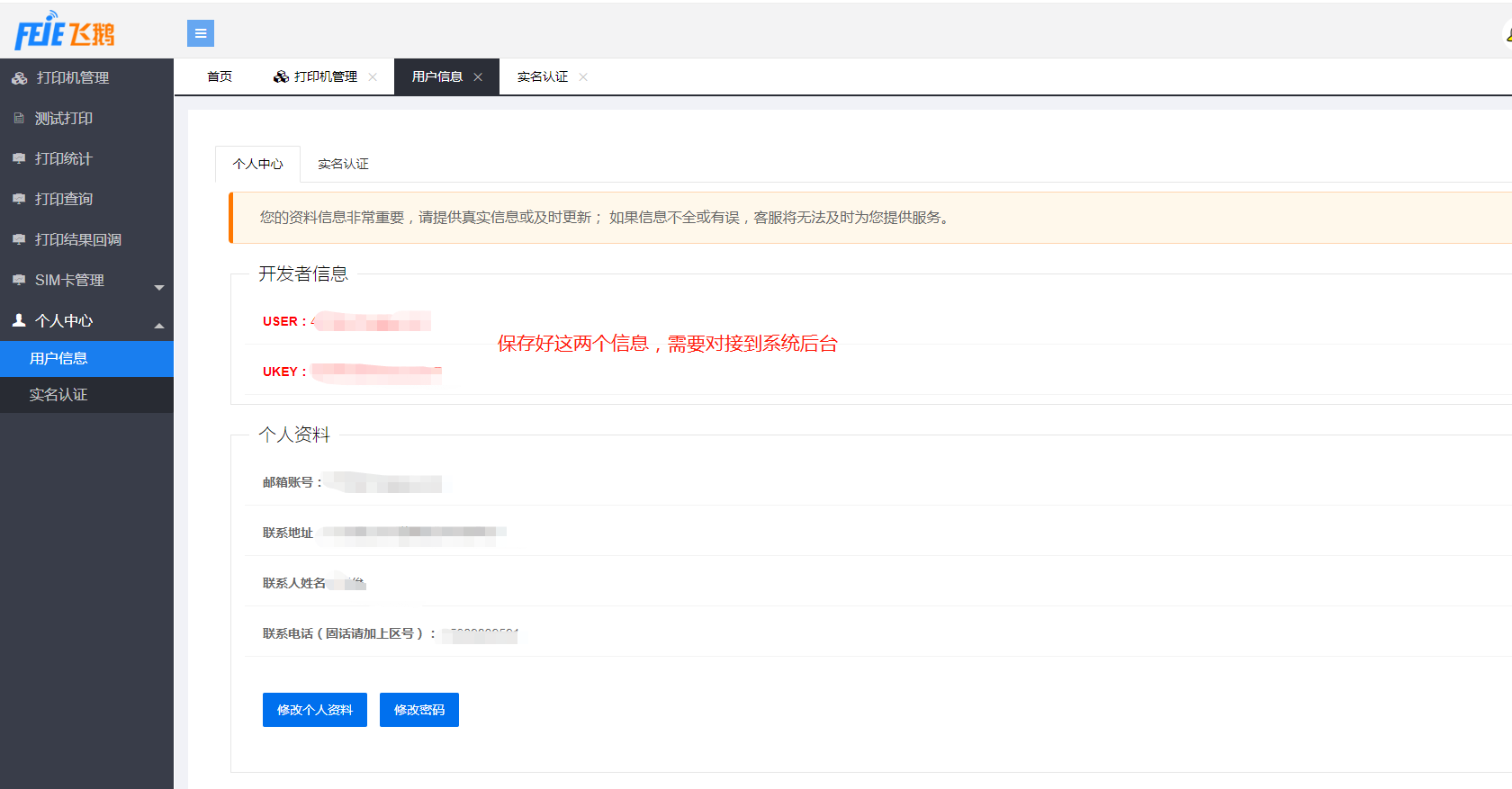Click the icon on 打印机管理 tab

[281, 77]
